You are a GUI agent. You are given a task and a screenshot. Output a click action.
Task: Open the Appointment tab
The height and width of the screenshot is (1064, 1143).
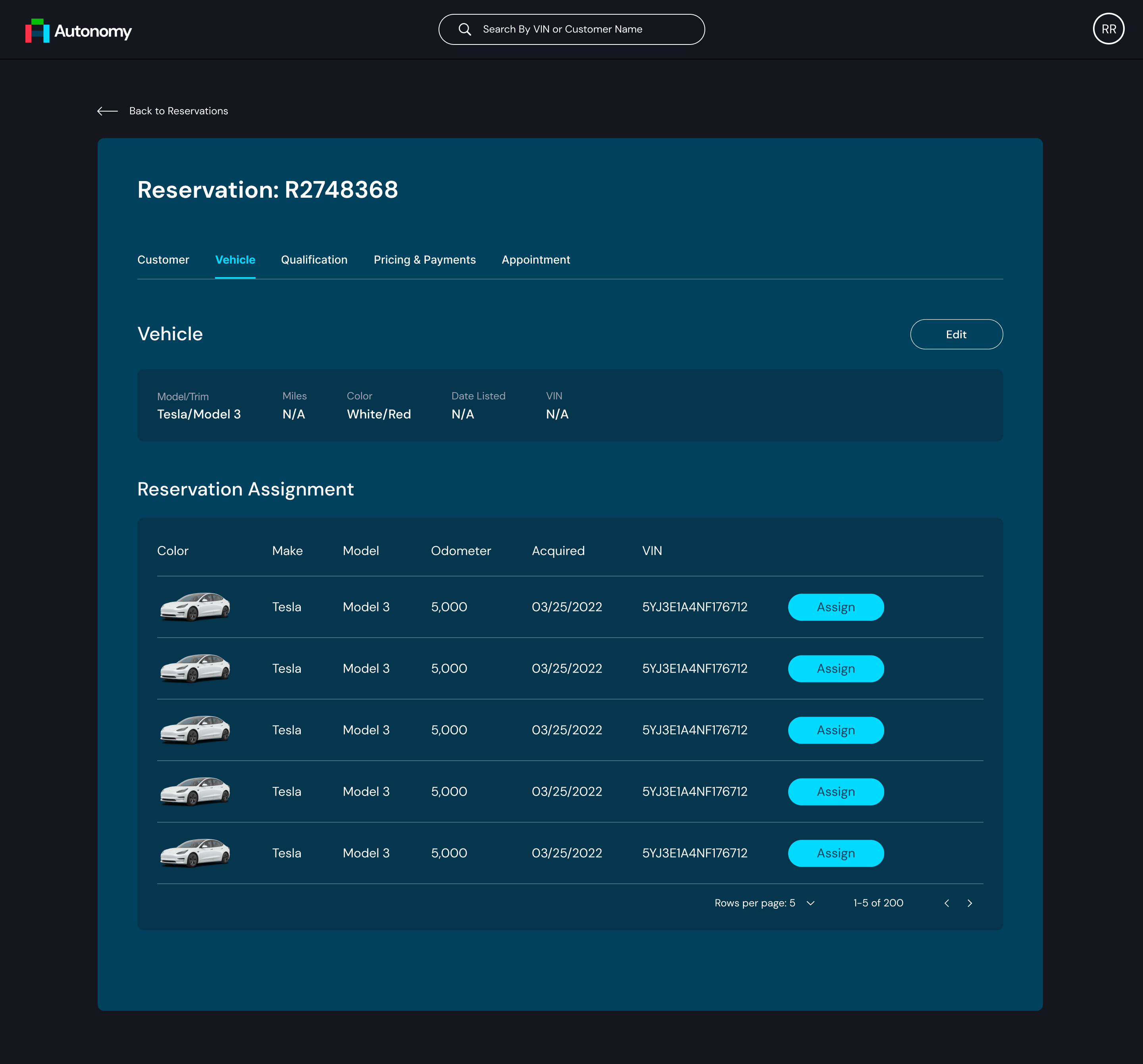pos(535,260)
